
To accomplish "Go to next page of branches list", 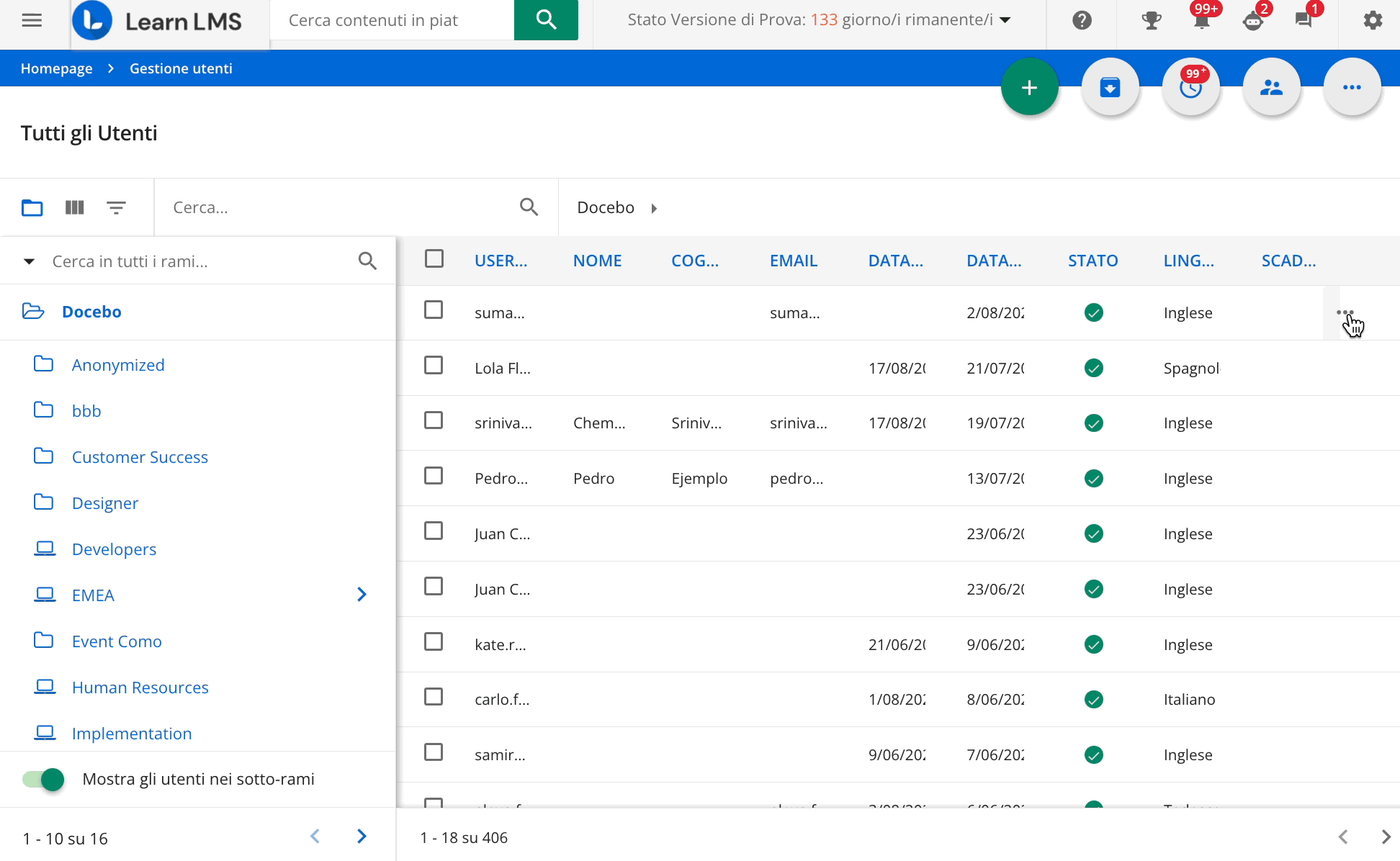I will point(362,836).
